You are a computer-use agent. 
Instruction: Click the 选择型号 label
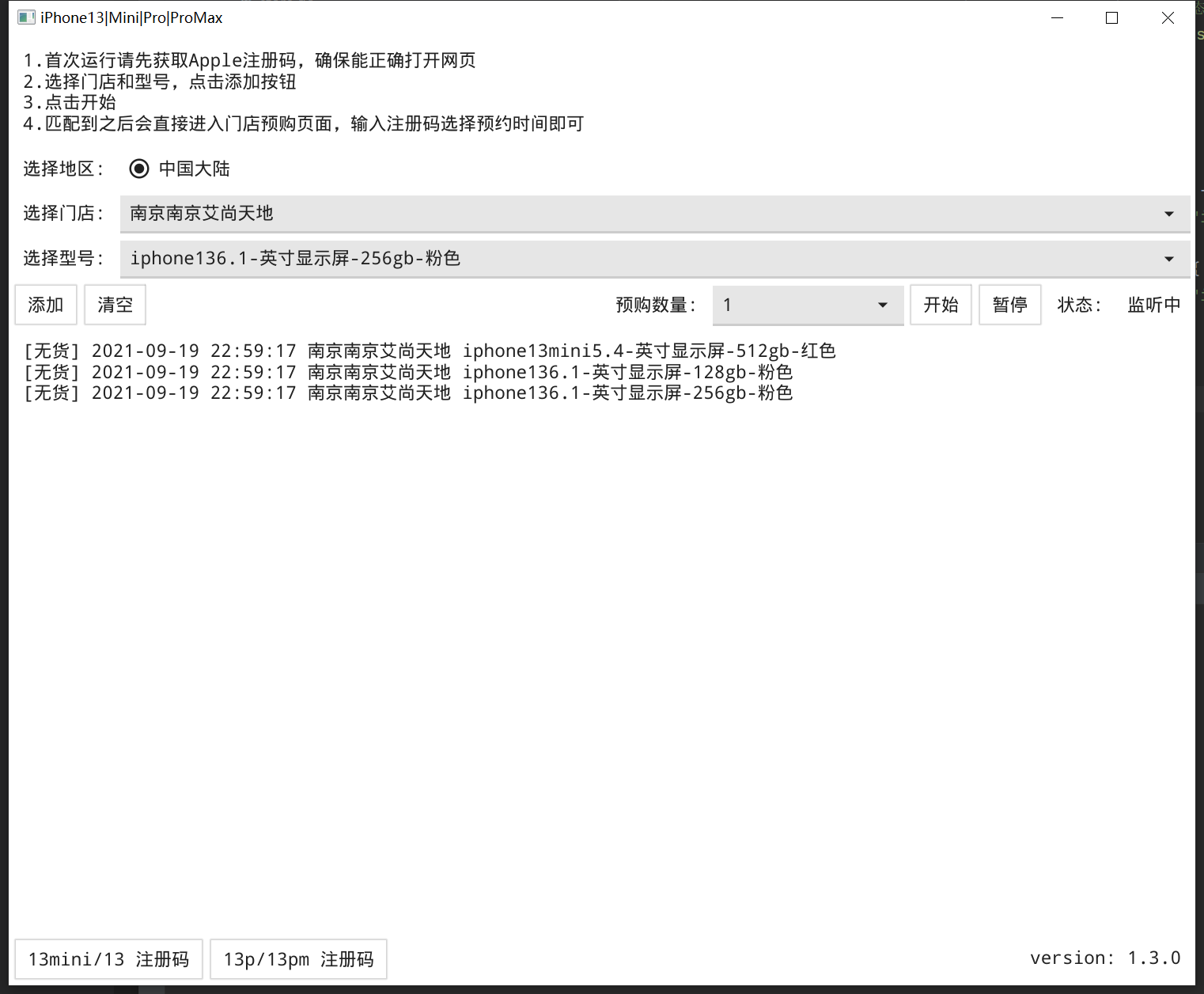[63, 258]
